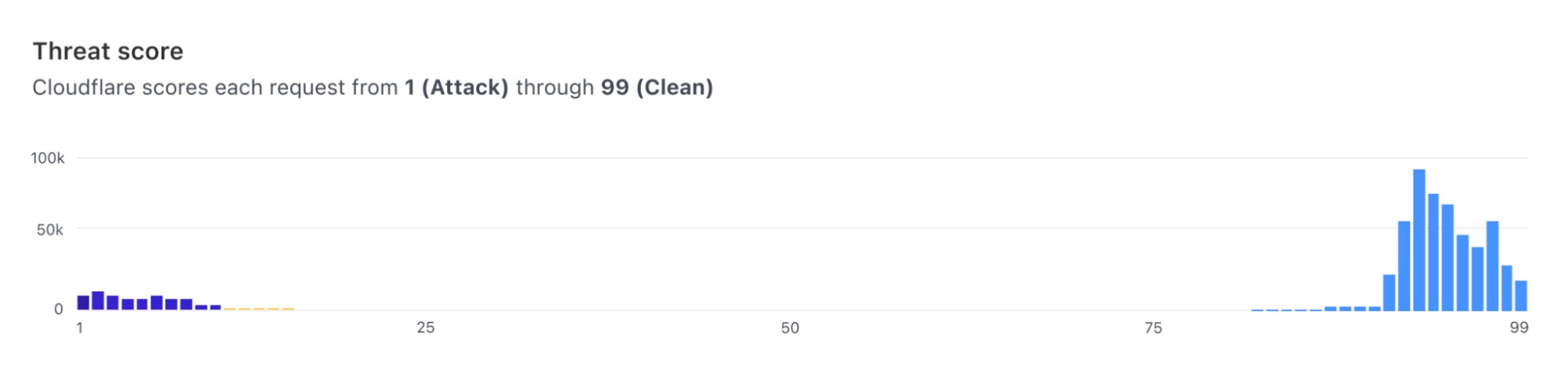
Task: Select the second-to-last blue bar
Action: (x=1507, y=287)
